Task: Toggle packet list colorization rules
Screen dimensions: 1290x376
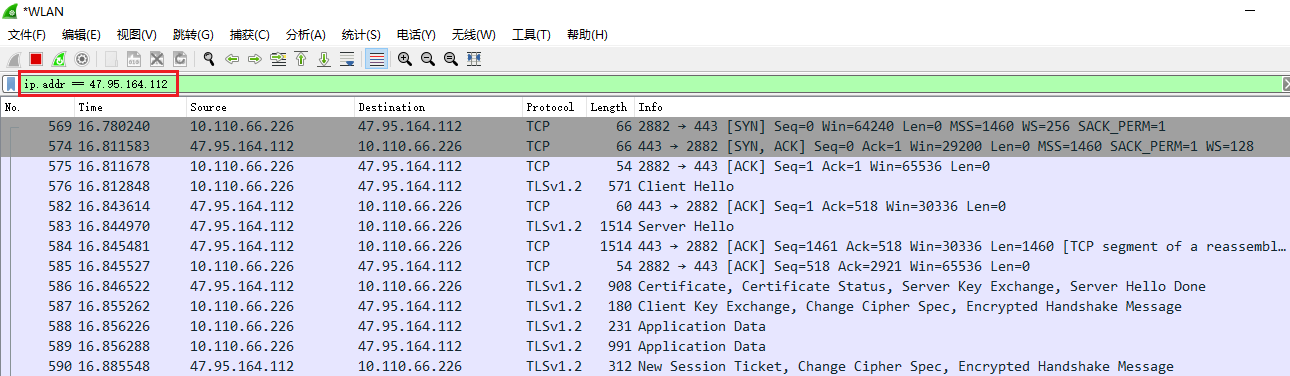Action: pyautogui.click(x=376, y=59)
